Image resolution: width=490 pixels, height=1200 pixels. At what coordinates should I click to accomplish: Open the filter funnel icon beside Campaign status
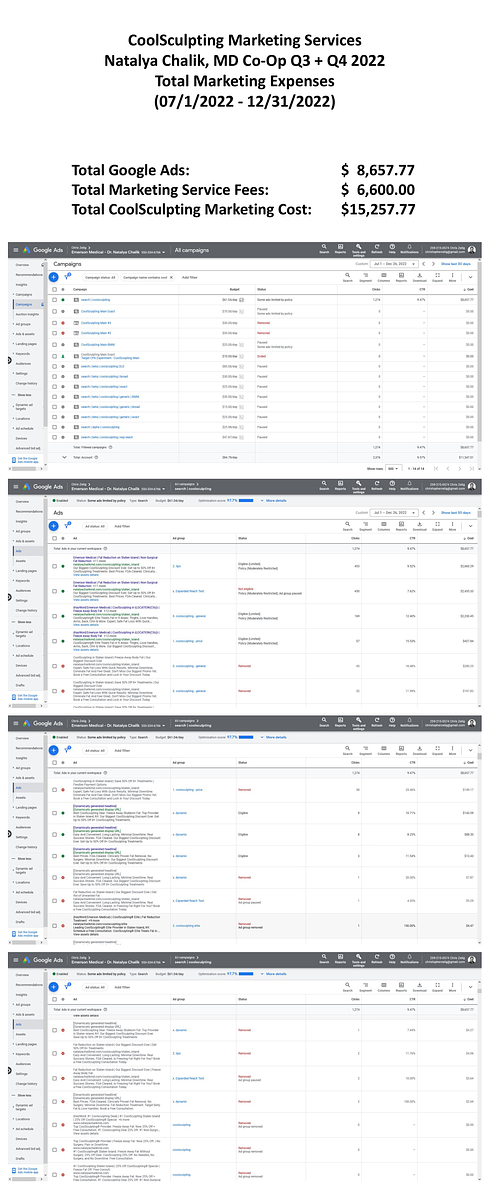coord(68,276)
